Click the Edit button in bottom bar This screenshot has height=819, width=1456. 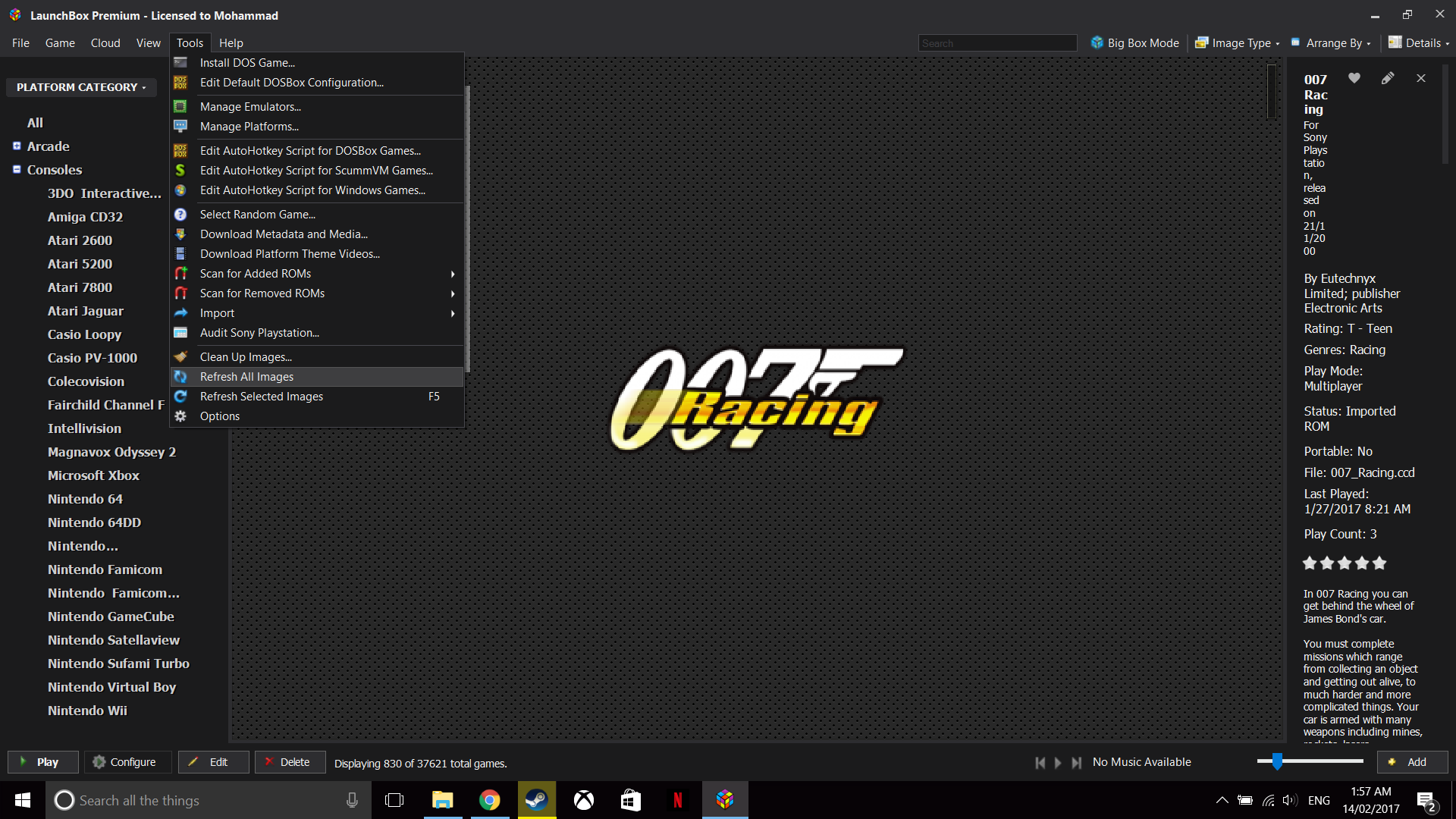[x=213, y=762]
